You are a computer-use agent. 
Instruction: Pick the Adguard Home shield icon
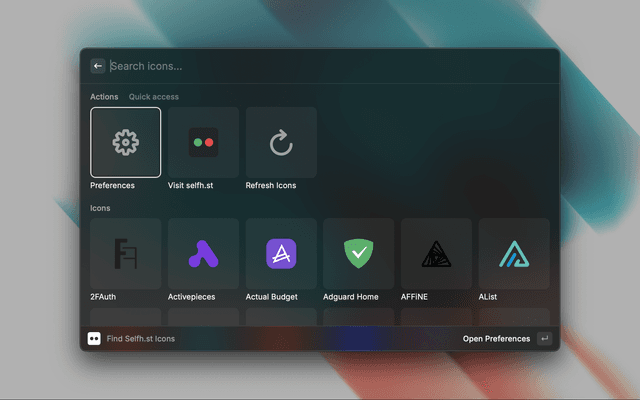[359, 254]
